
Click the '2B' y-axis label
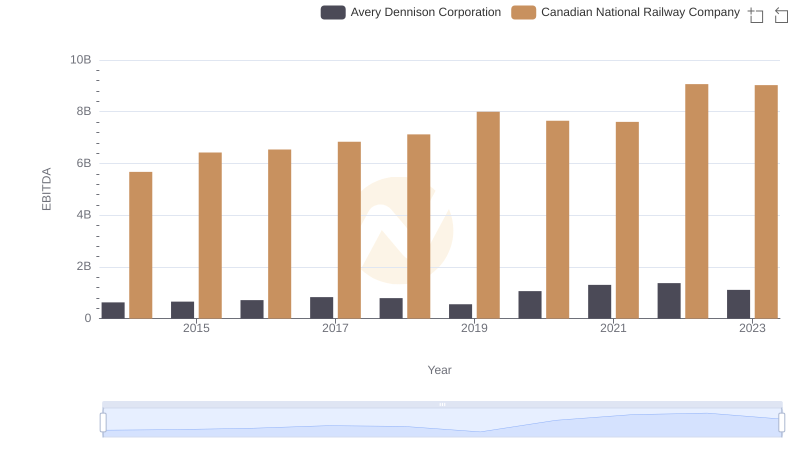84,266
